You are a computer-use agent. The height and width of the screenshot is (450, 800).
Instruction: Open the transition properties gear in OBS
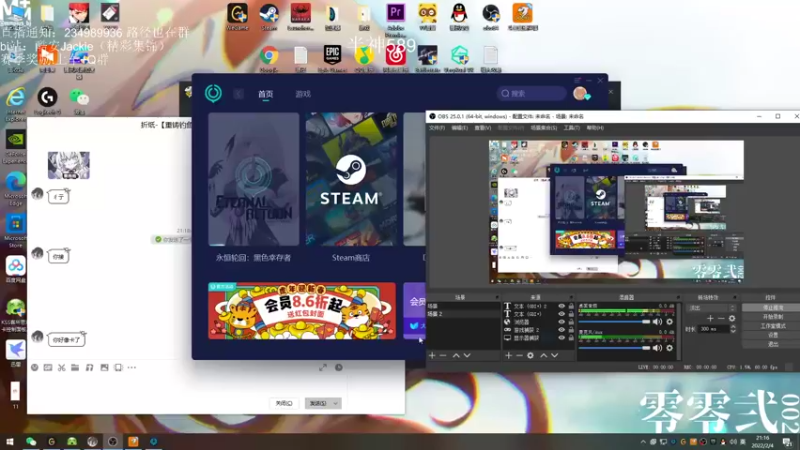732,318
